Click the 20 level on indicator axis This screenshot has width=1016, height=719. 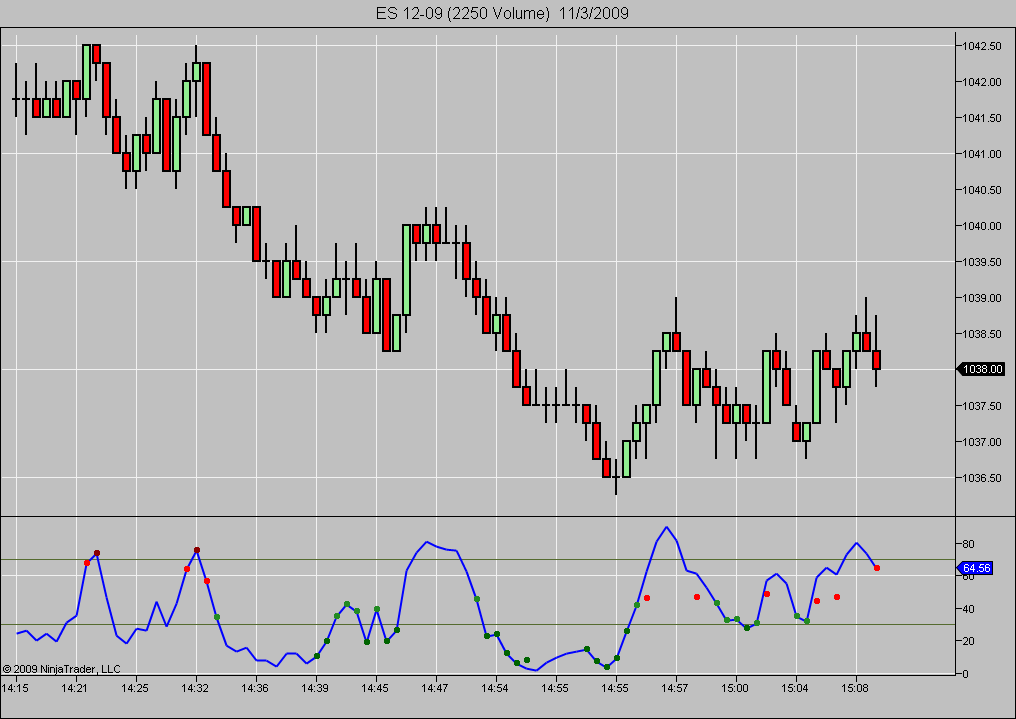968,641
